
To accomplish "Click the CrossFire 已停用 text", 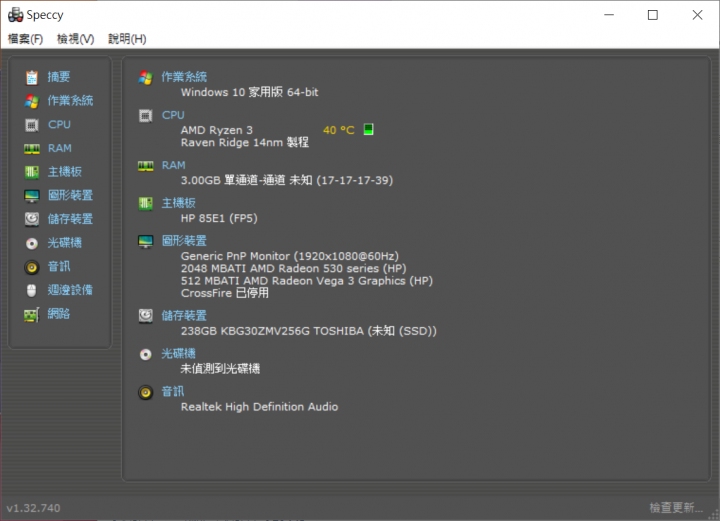I will 225,293.
